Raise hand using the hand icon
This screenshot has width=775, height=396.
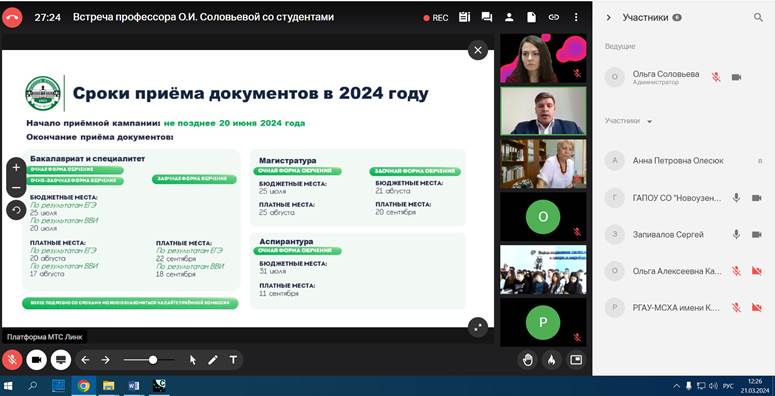point(528,360)
